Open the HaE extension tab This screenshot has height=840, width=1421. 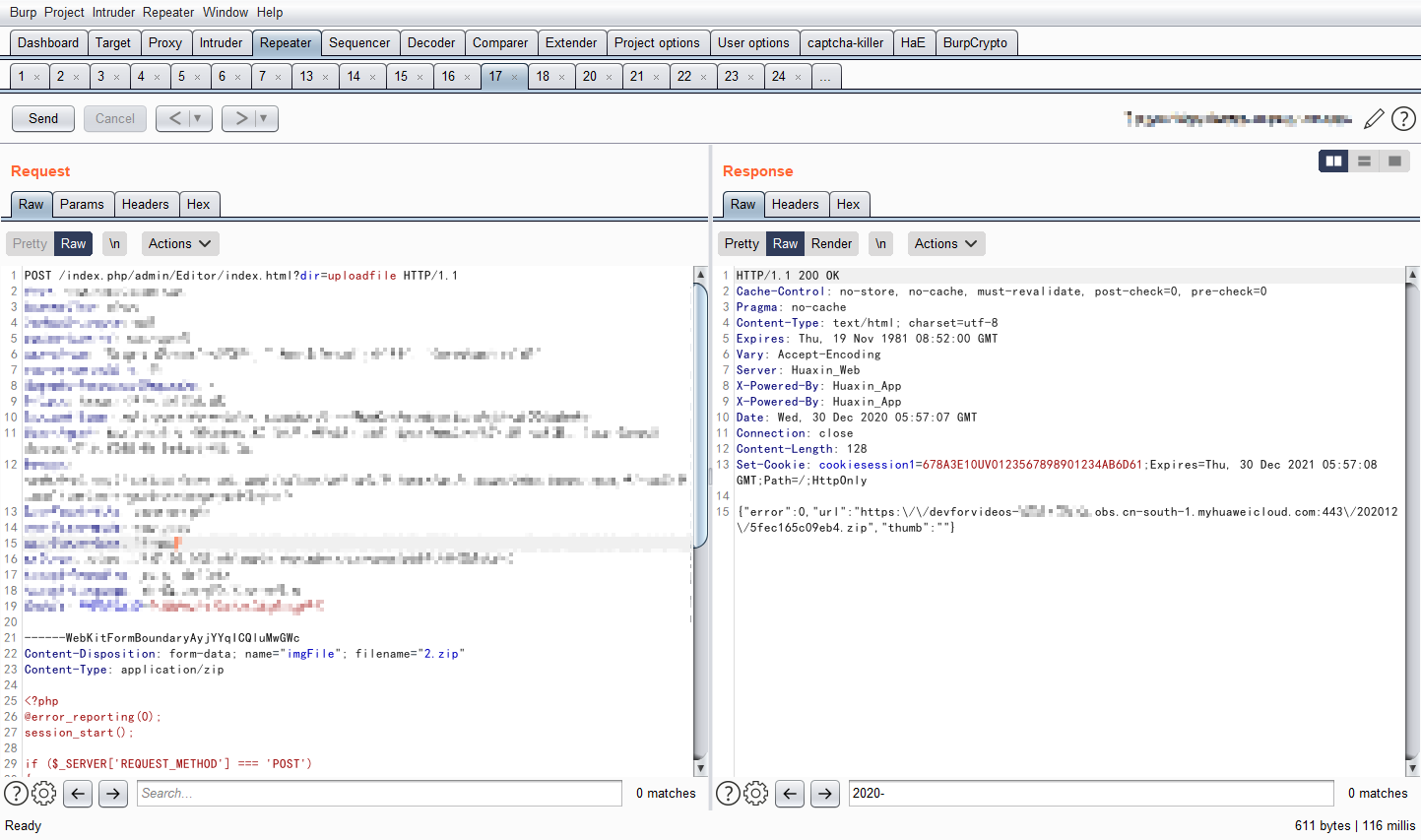[x=913, y=42]
